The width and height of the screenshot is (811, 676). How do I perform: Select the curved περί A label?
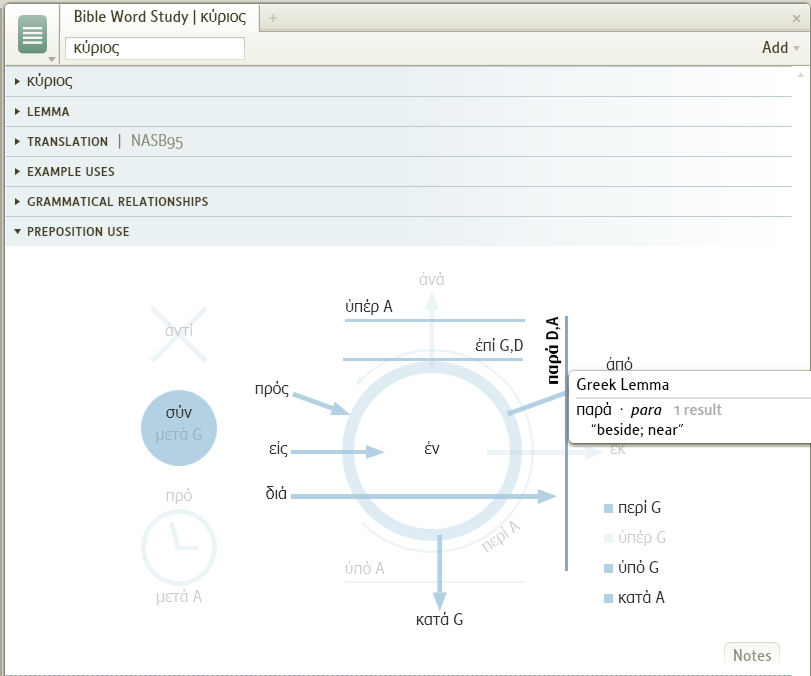501,536
